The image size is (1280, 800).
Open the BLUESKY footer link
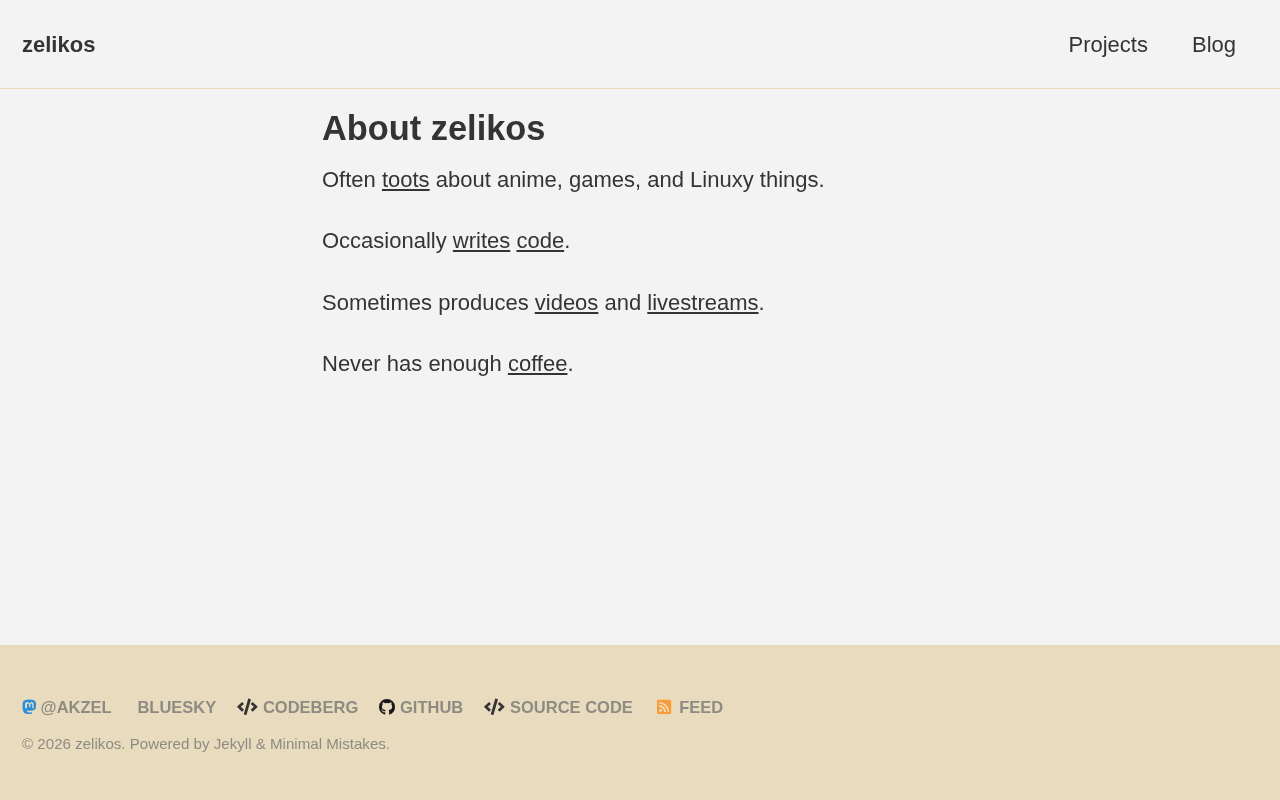tap(176, 708)
